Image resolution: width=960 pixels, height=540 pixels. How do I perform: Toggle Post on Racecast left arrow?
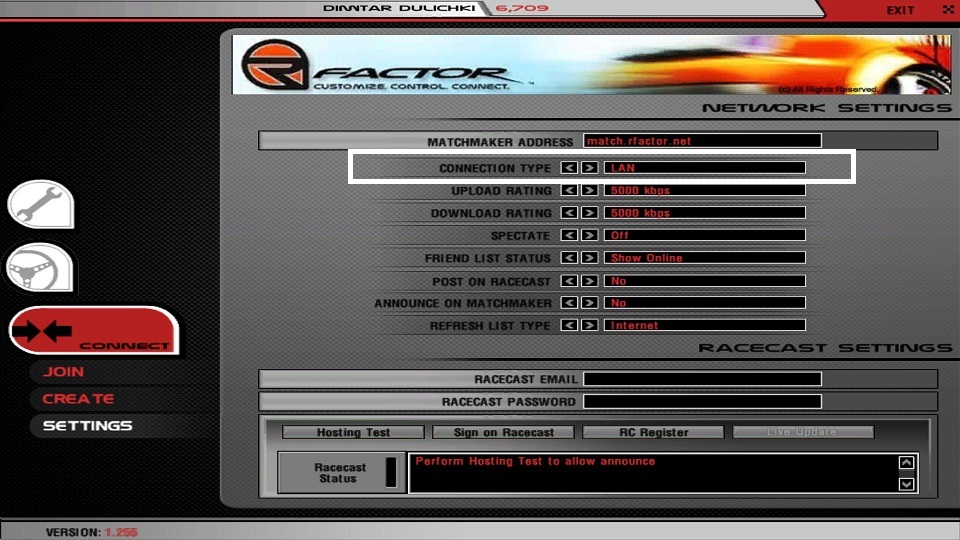pos(569,281)
